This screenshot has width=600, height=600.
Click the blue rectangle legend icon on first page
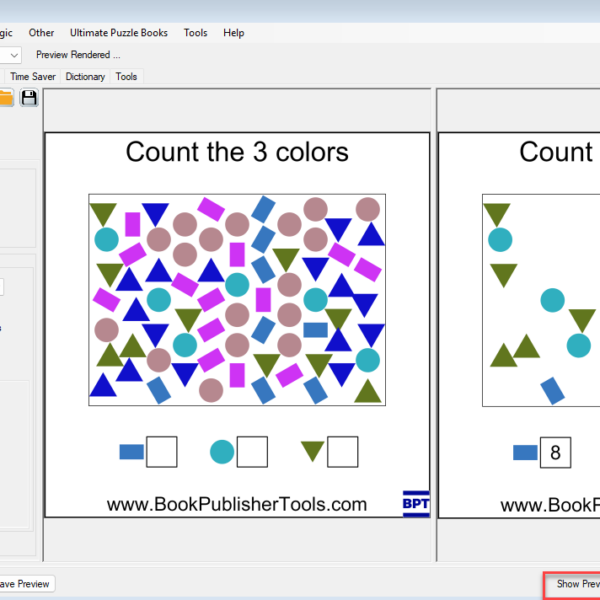click(131, 452)
